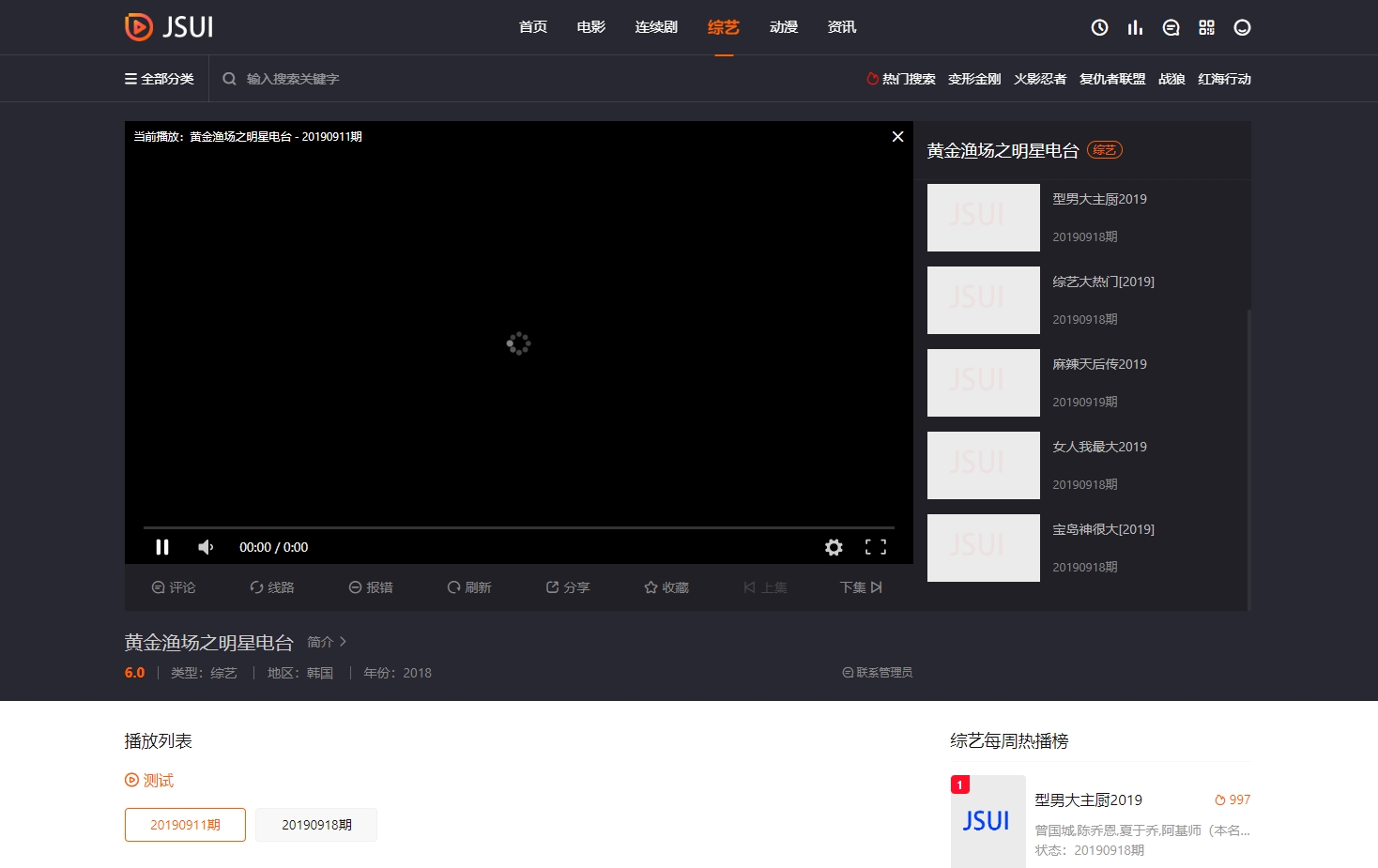The height and width of the screenshot is (868, 1378).
Task: Select episode 20190918期 in playlist
Action: 315,824
